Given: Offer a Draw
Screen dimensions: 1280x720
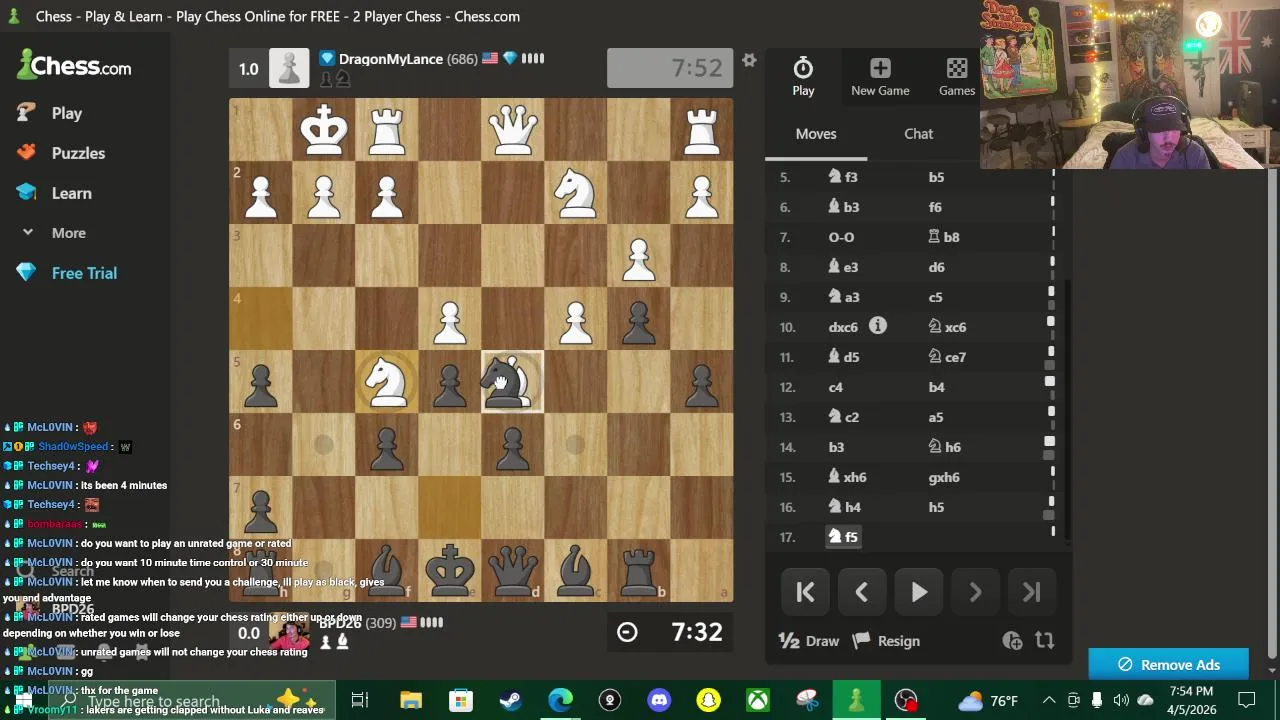Looking at the screenshot, I should [x=809, y=641].
